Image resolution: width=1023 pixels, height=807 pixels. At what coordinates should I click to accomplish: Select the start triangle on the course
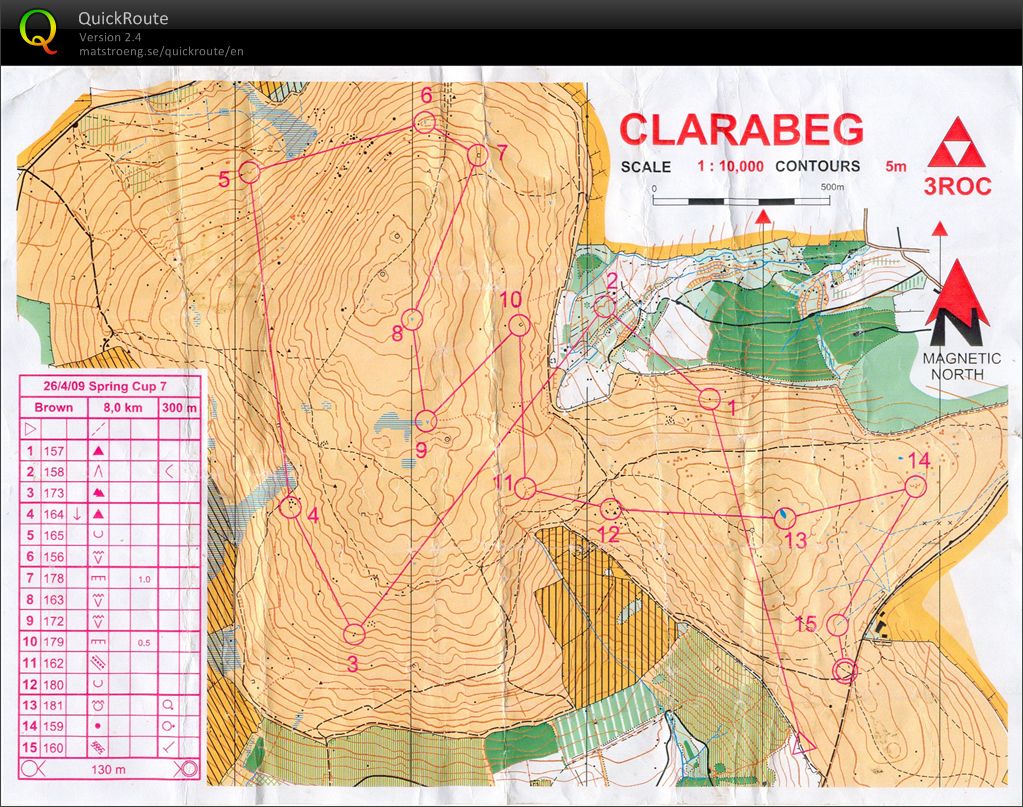pyautogui.click(x=804, y=744)
